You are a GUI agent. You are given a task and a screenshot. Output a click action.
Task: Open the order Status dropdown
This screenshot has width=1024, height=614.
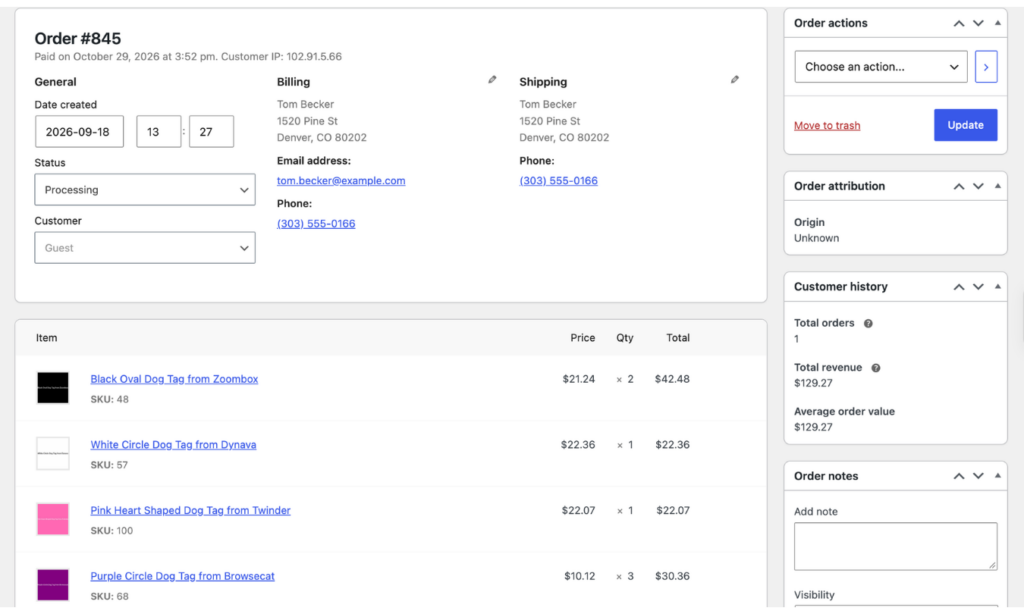pyautogui.click(x=145, y=189)
